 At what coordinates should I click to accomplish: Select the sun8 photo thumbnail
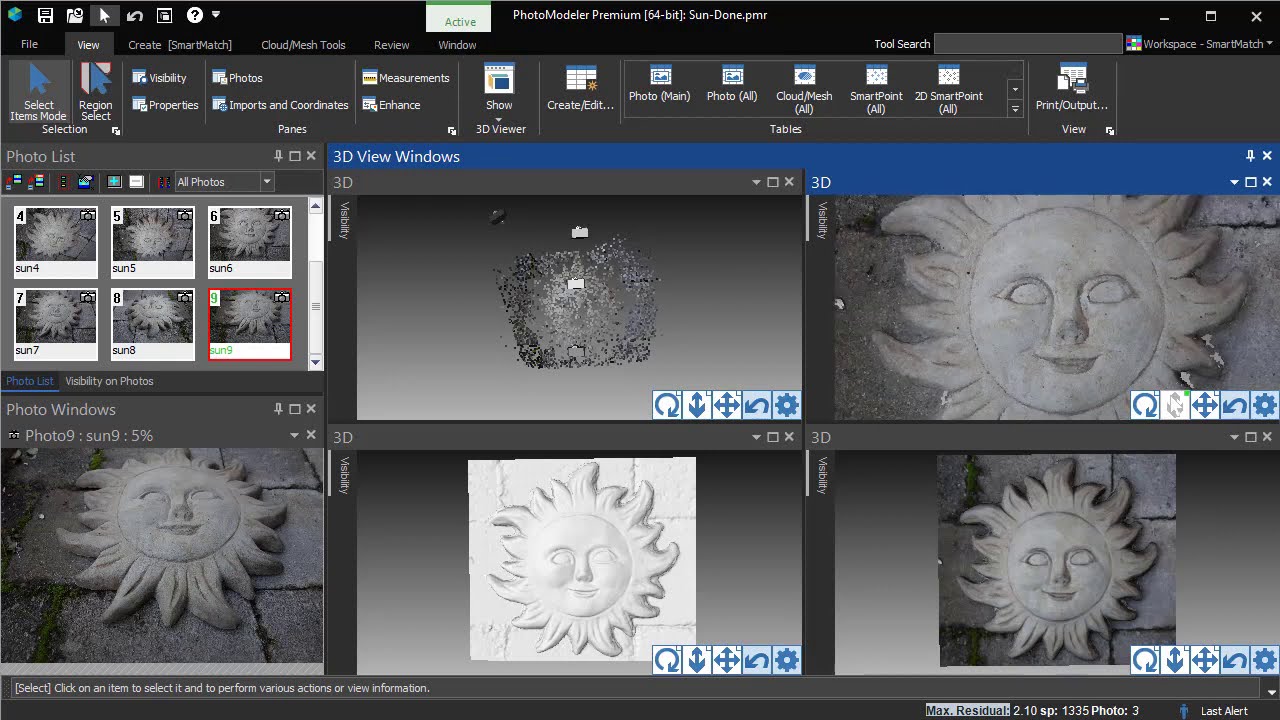click(153, 323)
